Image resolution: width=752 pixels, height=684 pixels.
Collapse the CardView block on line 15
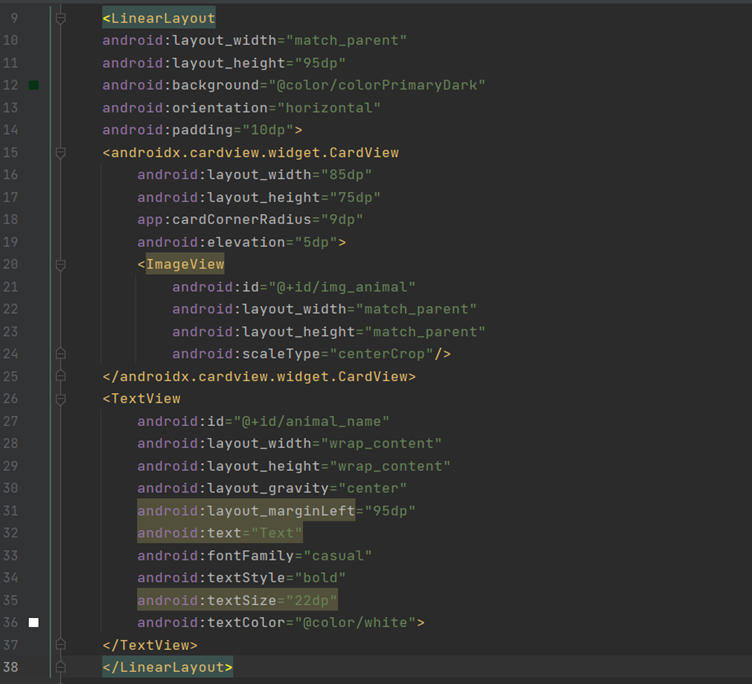[x=61, y=153]
